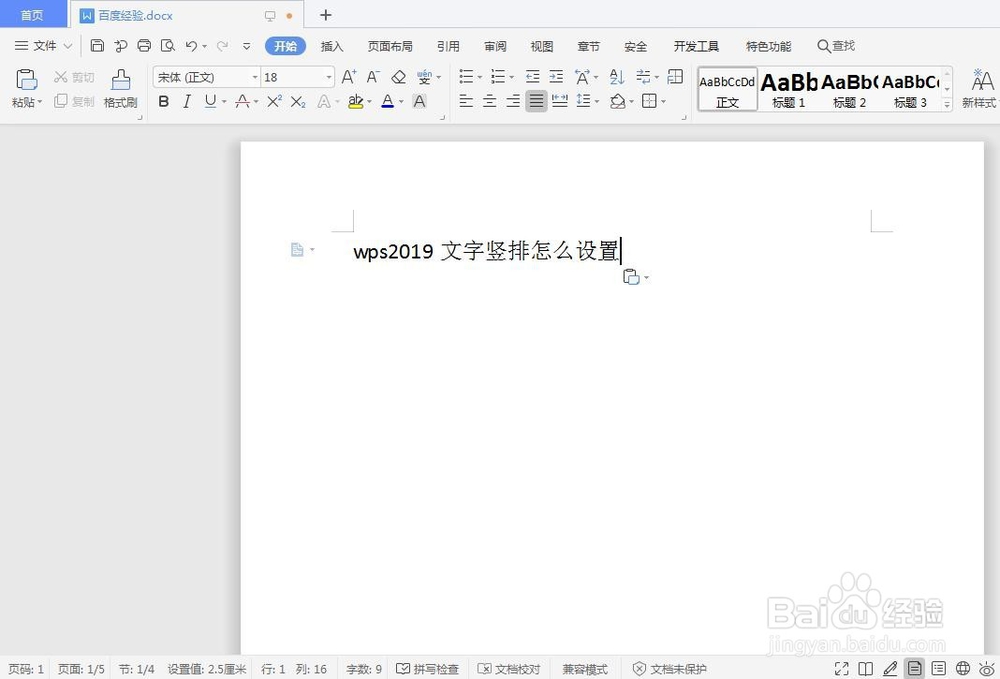
Task: Justify text alignment
Action: (x=536, y=101)
